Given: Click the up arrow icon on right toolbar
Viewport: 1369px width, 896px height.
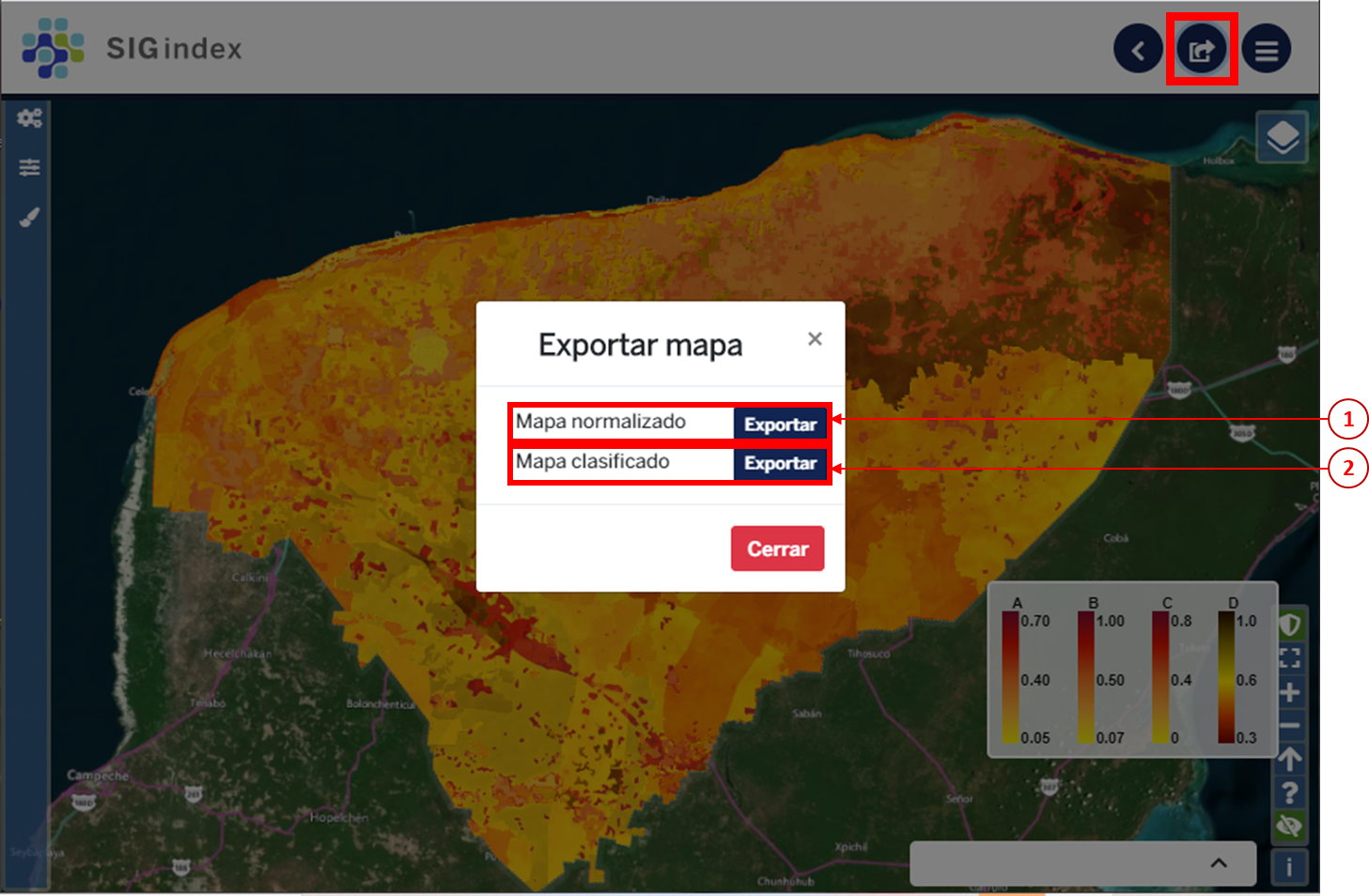Looking at the screenshot, I should pyautogui.click(x=1289, y=759).
